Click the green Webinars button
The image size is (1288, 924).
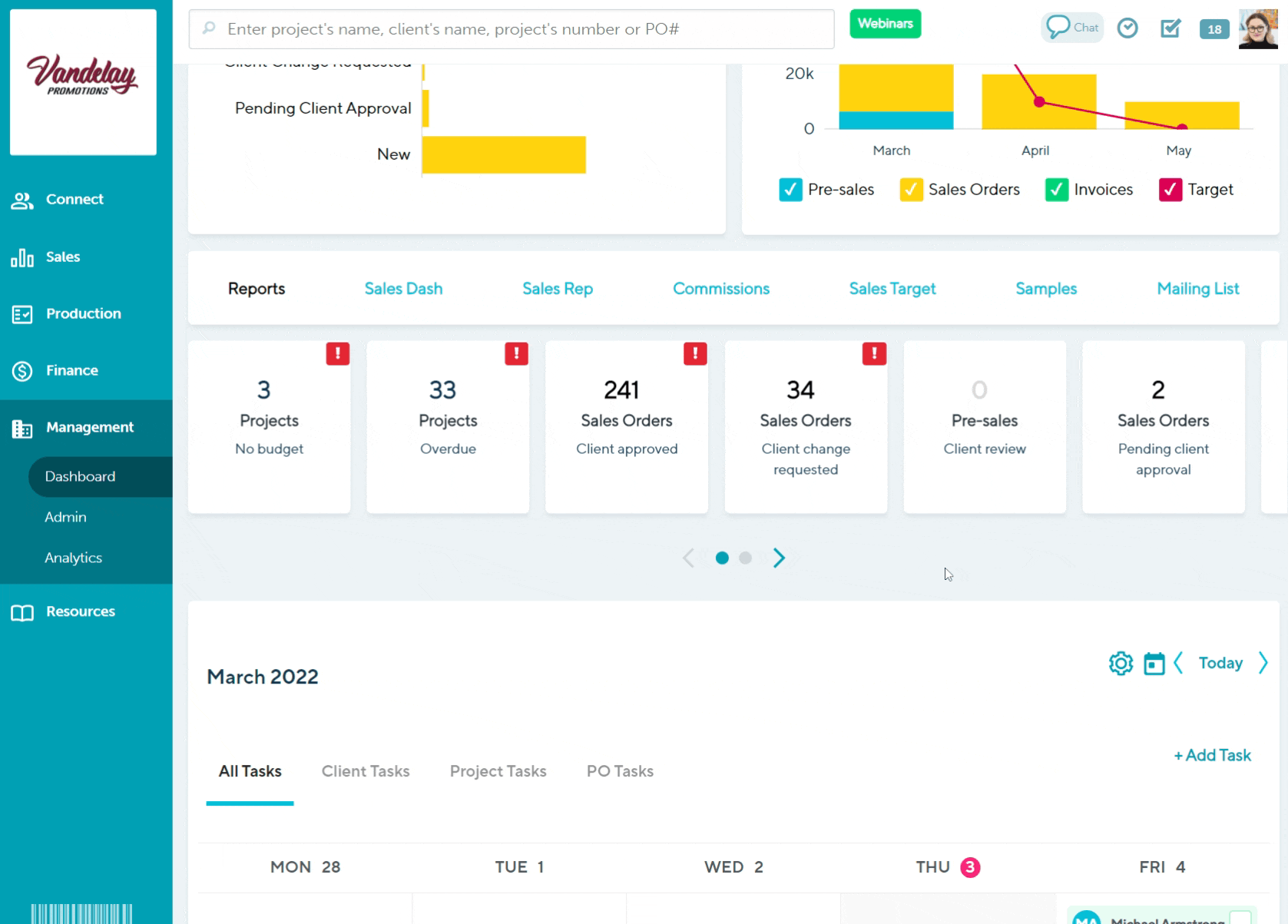(885, 24)
